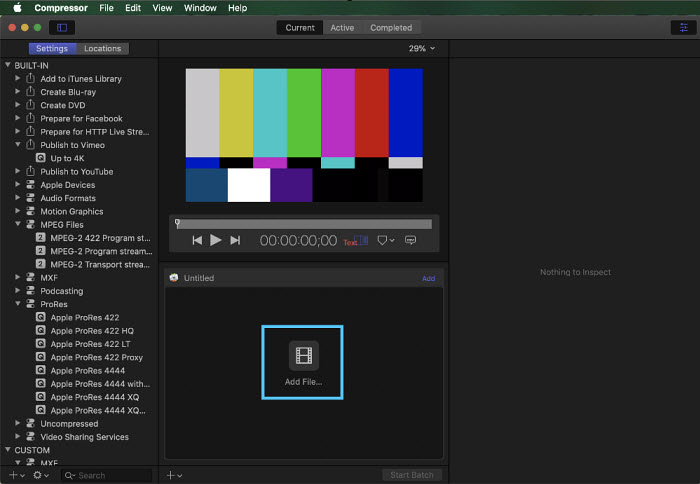The height and width of the screenshot is (484, 700).
Task: Open the File menu
Action: click(x=106, y=8)
